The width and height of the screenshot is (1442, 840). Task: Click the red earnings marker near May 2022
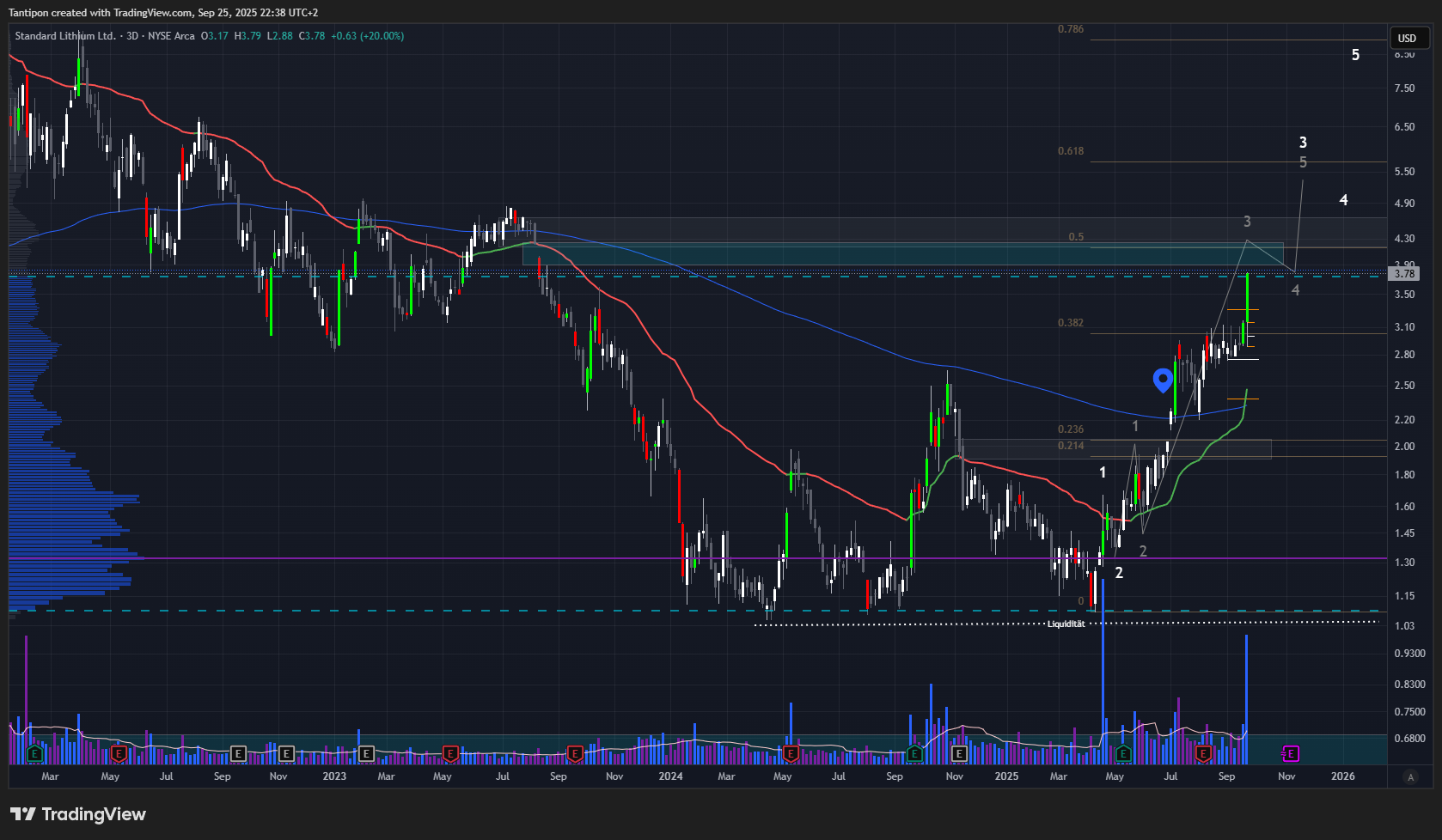point(119,754)
